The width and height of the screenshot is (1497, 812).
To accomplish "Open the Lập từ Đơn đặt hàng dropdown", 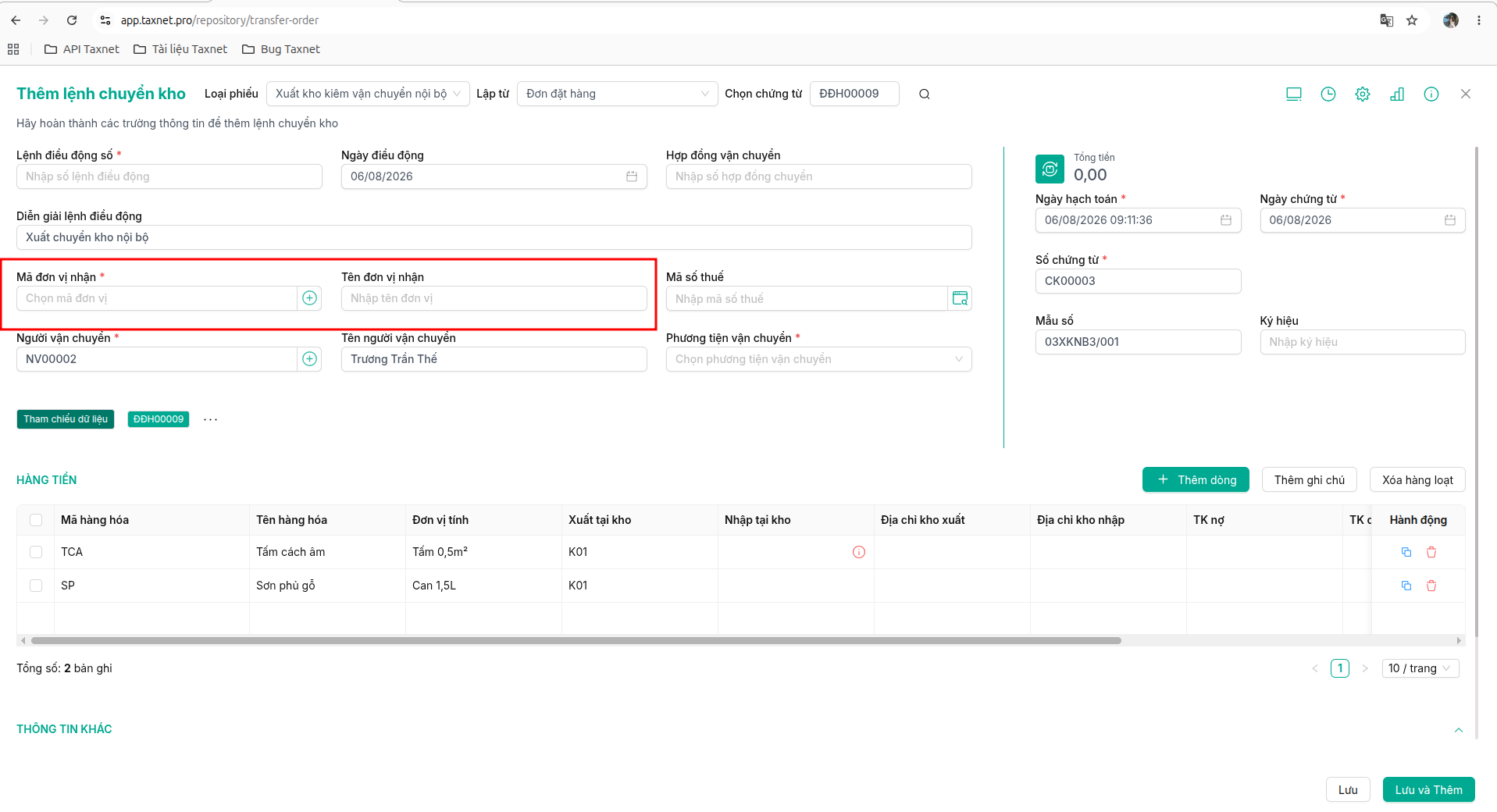I will coord(617,94).
